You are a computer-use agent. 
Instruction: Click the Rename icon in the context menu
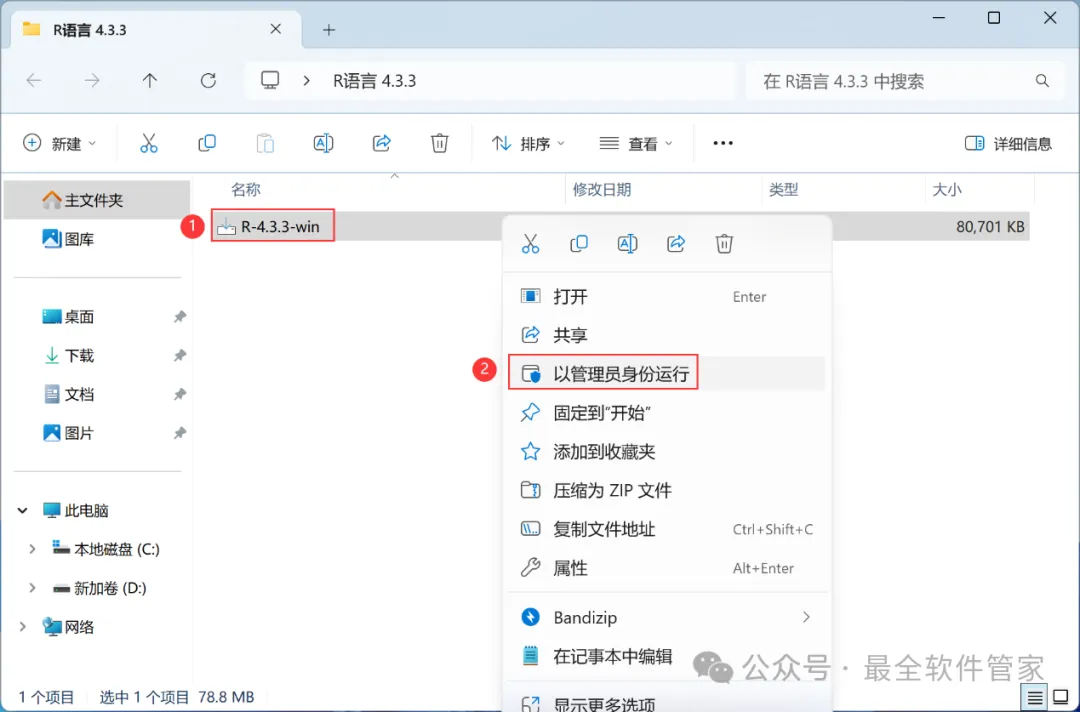(627, 244)
